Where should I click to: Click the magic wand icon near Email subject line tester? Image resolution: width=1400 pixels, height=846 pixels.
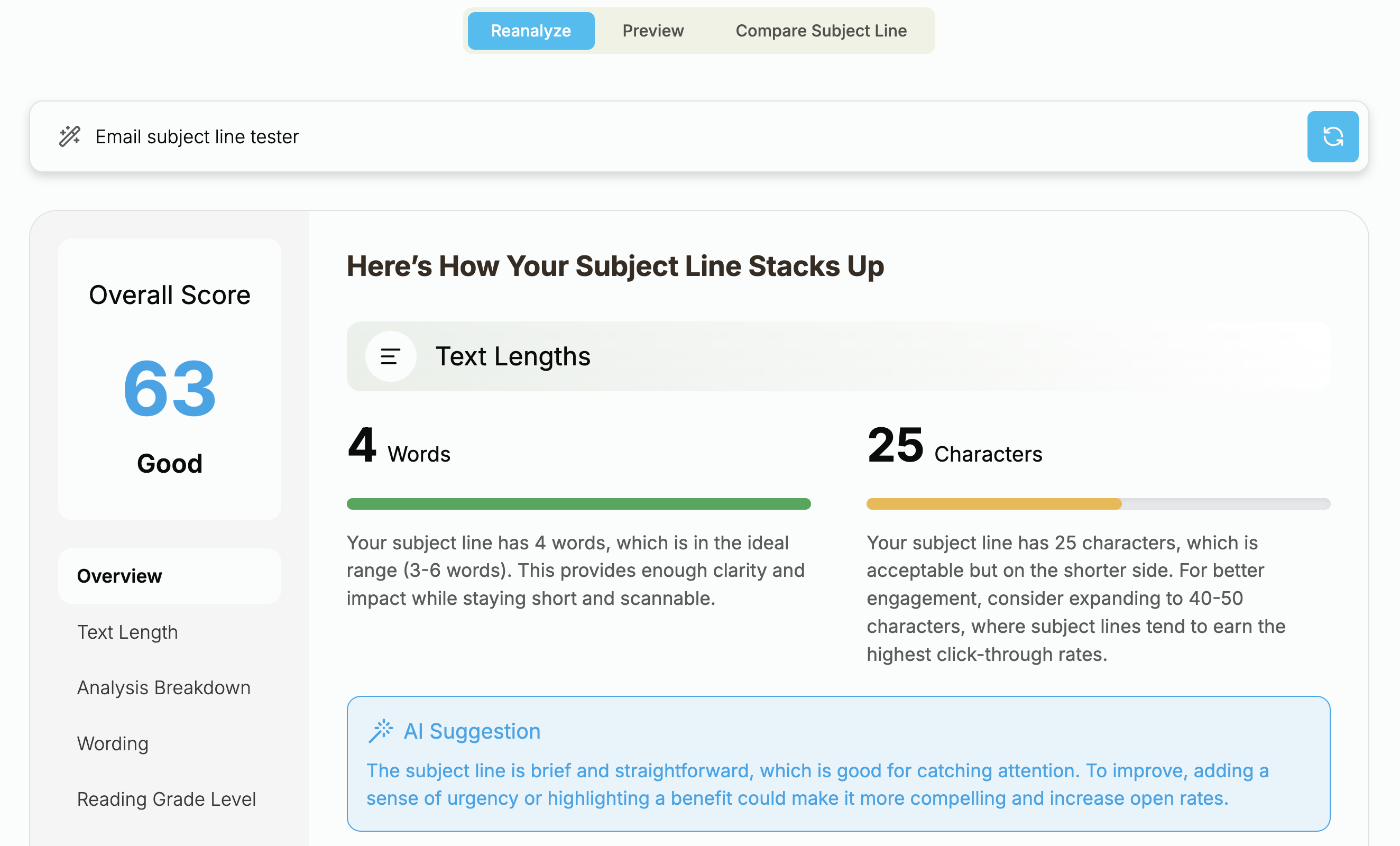point(70,137)
